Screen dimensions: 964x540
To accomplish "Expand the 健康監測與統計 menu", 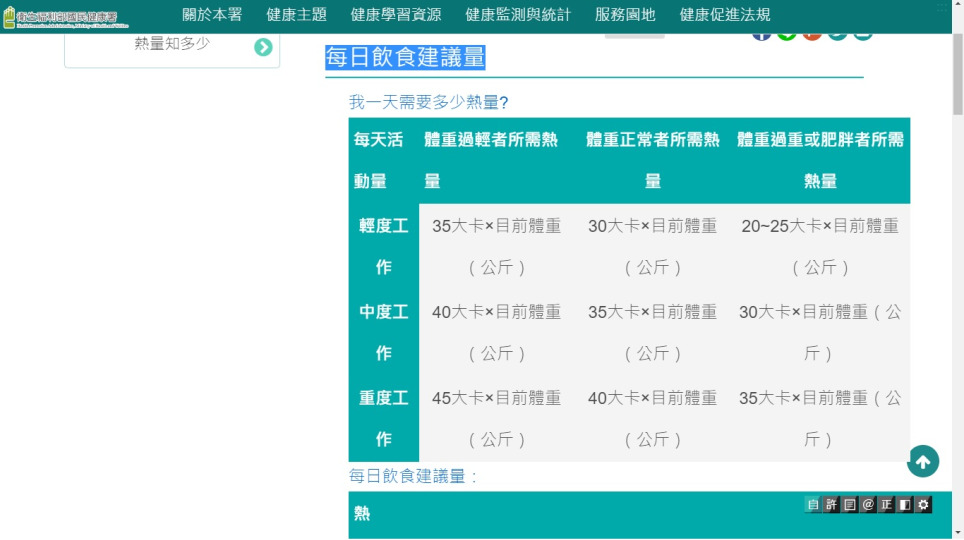I will [x=518, y=15].
